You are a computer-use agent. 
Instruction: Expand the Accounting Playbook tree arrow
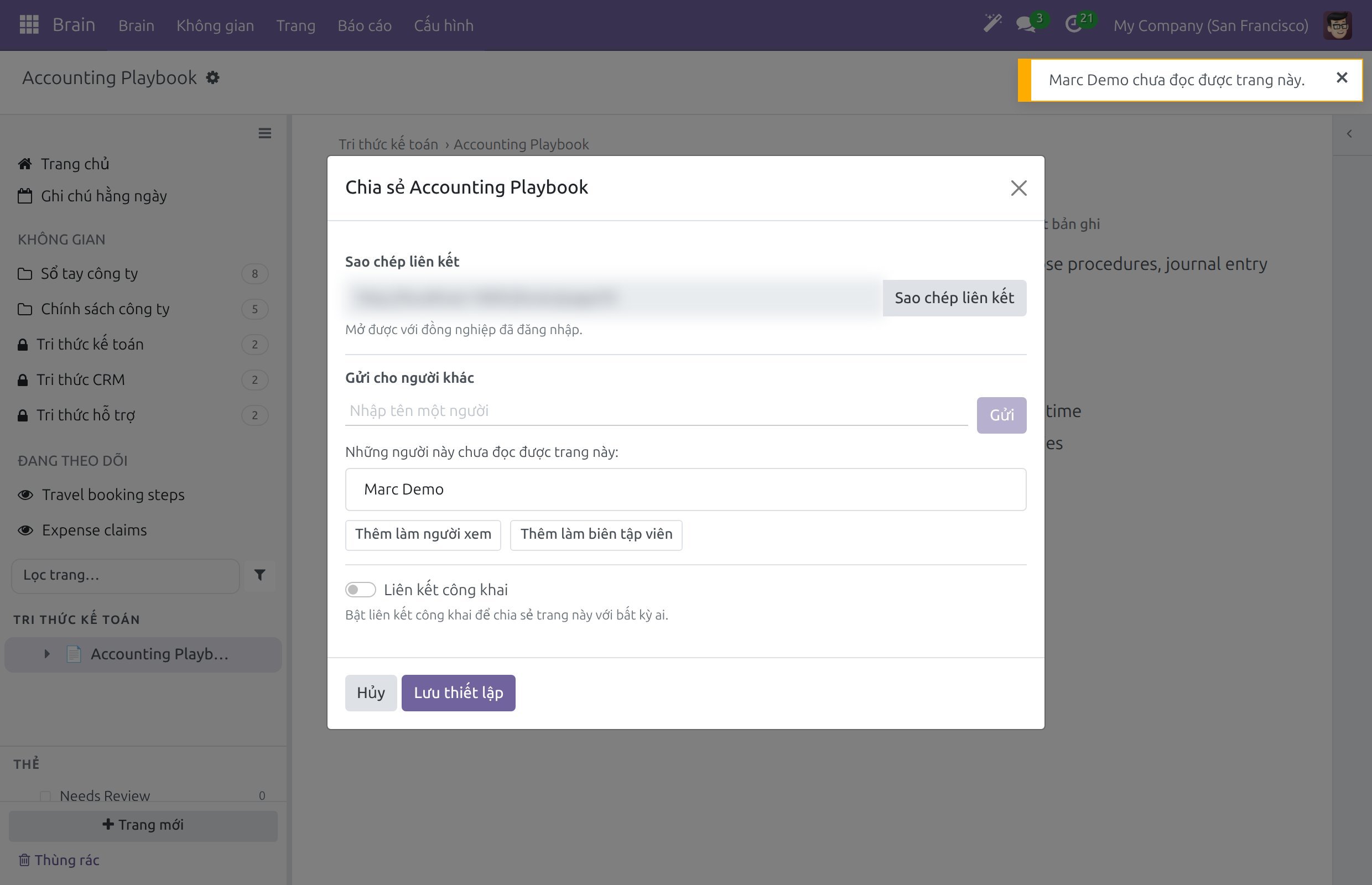(47, 654)
